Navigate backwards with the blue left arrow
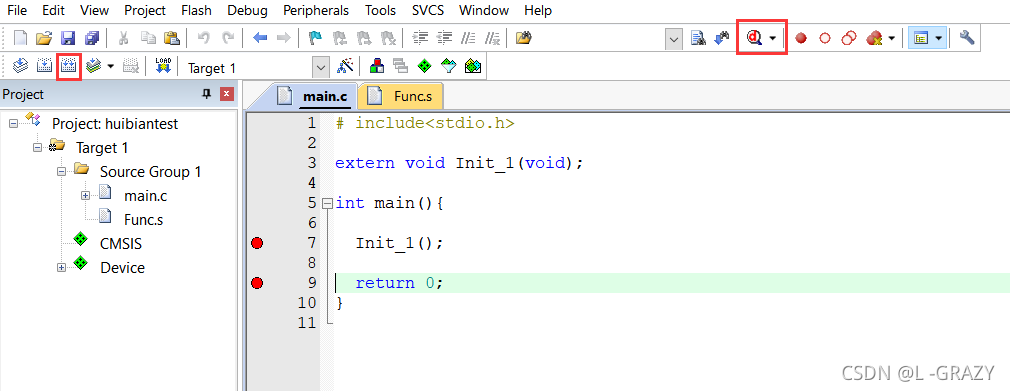The width and height of the screenshot is (1010, 391). [x=260, y=38]
